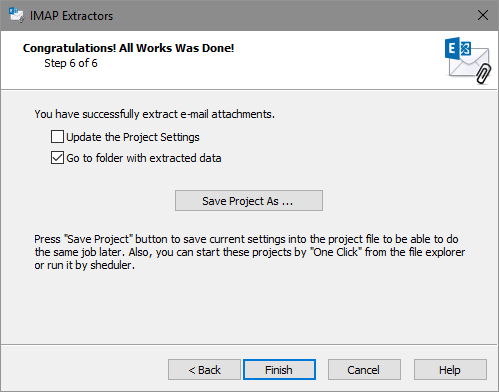This screenshot has width=499, height=392.
Task: Click the IMAP Extractors title bar app icon
Action: [x=16, y=15]
